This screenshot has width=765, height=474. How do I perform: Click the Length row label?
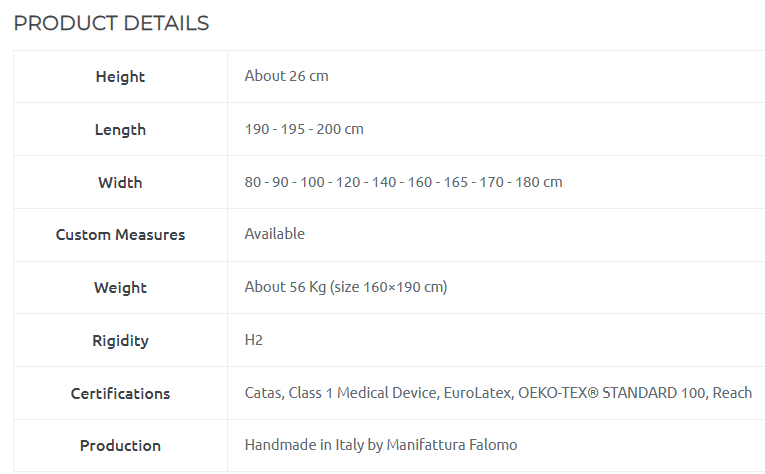(x=120, y=130)
